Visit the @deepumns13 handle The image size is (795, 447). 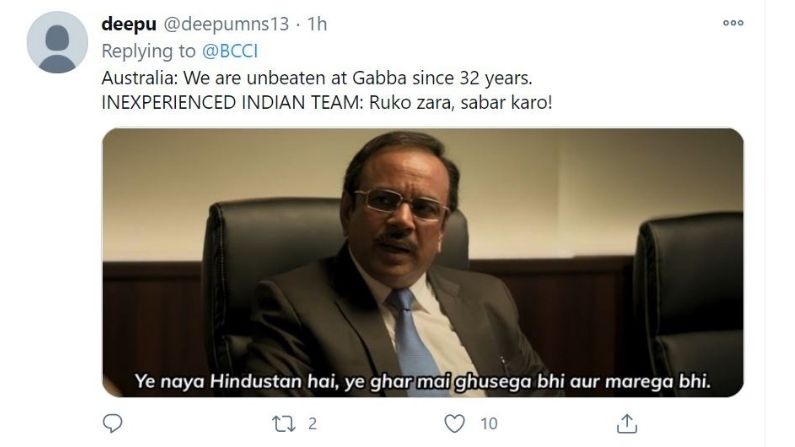(226, 24)
